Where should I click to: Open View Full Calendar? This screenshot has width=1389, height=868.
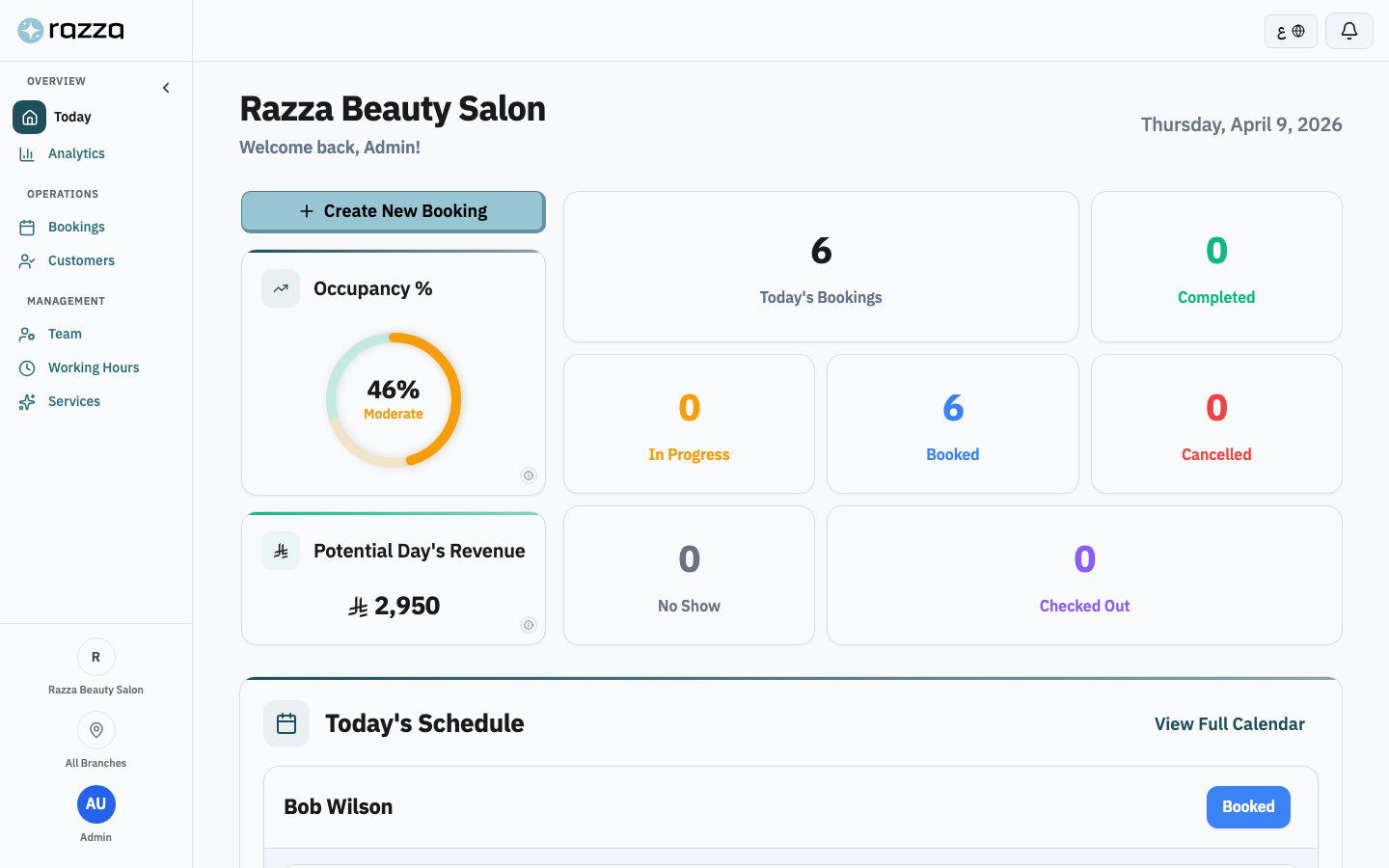(x=1229, y=723)
